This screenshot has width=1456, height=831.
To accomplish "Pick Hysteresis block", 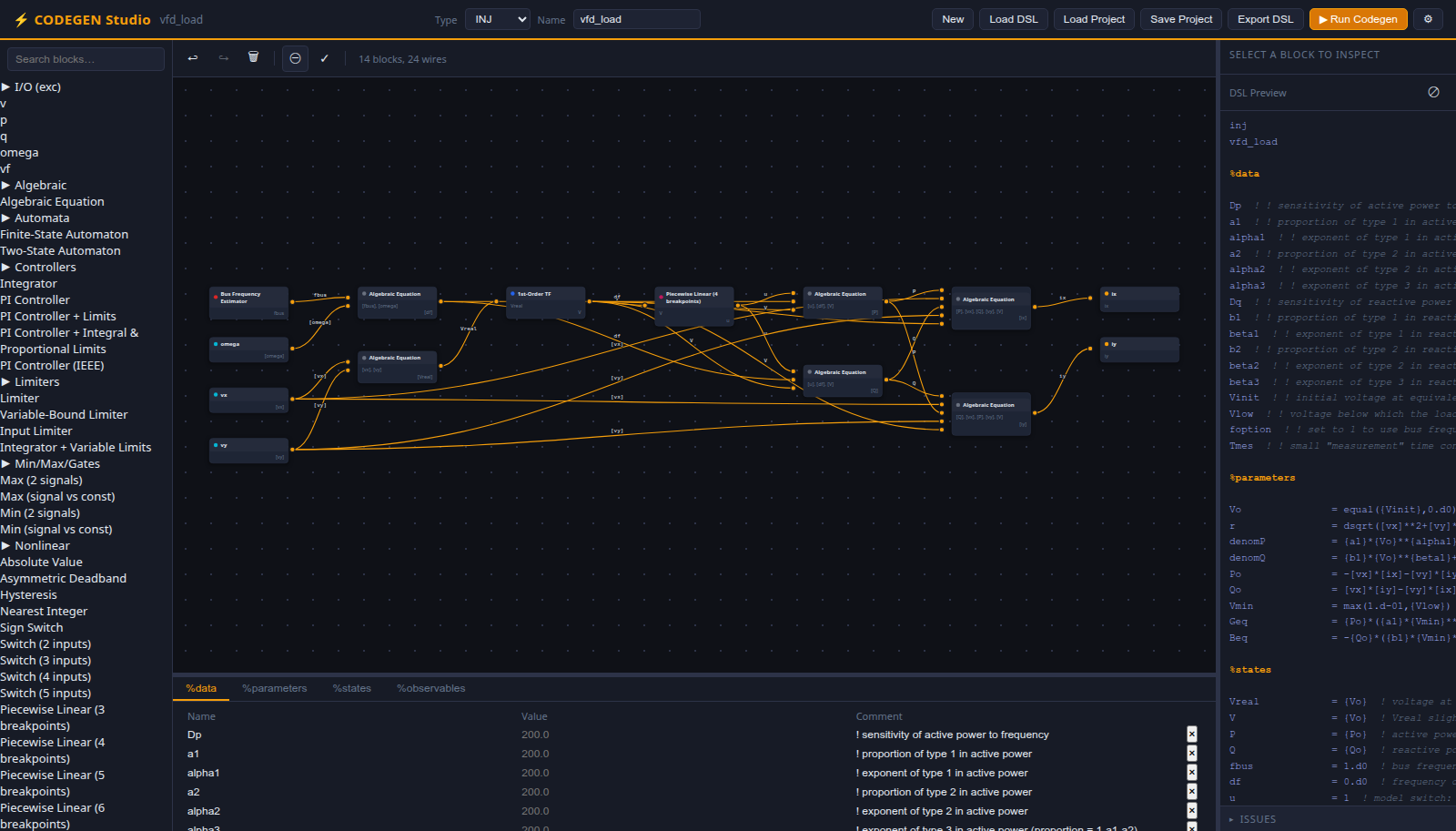I will (28, 594).
